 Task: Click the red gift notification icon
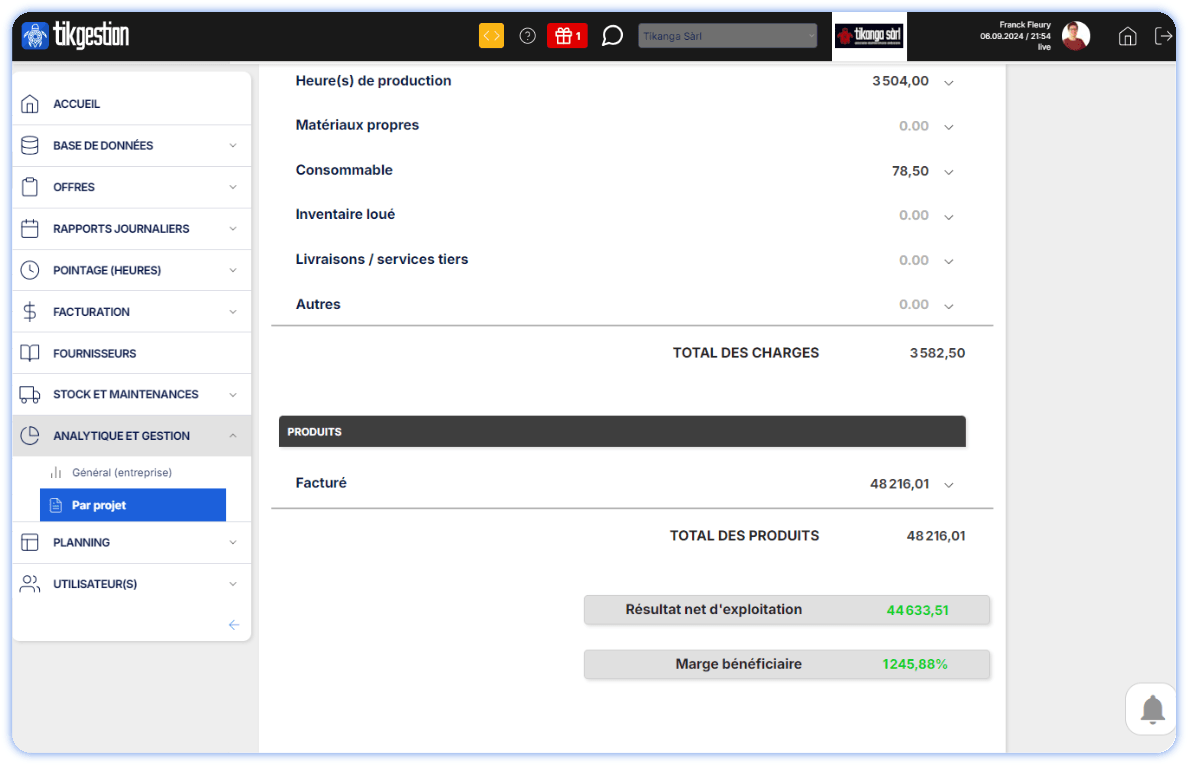[x=567, y=36]
